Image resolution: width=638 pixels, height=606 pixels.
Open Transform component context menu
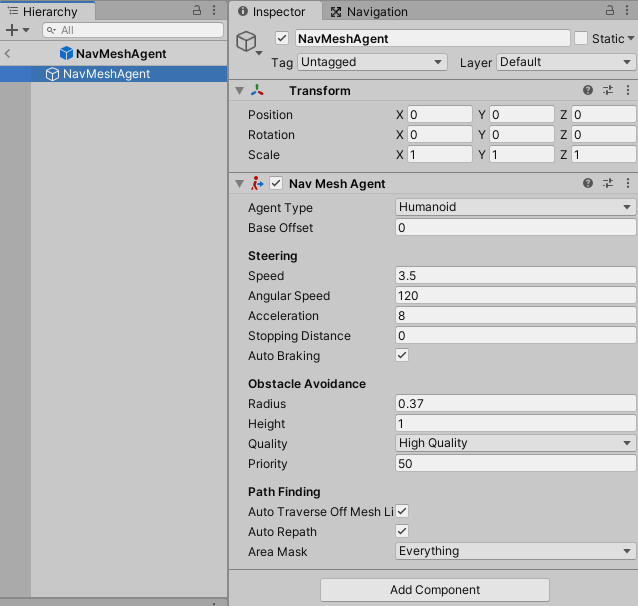coord(628,90)
